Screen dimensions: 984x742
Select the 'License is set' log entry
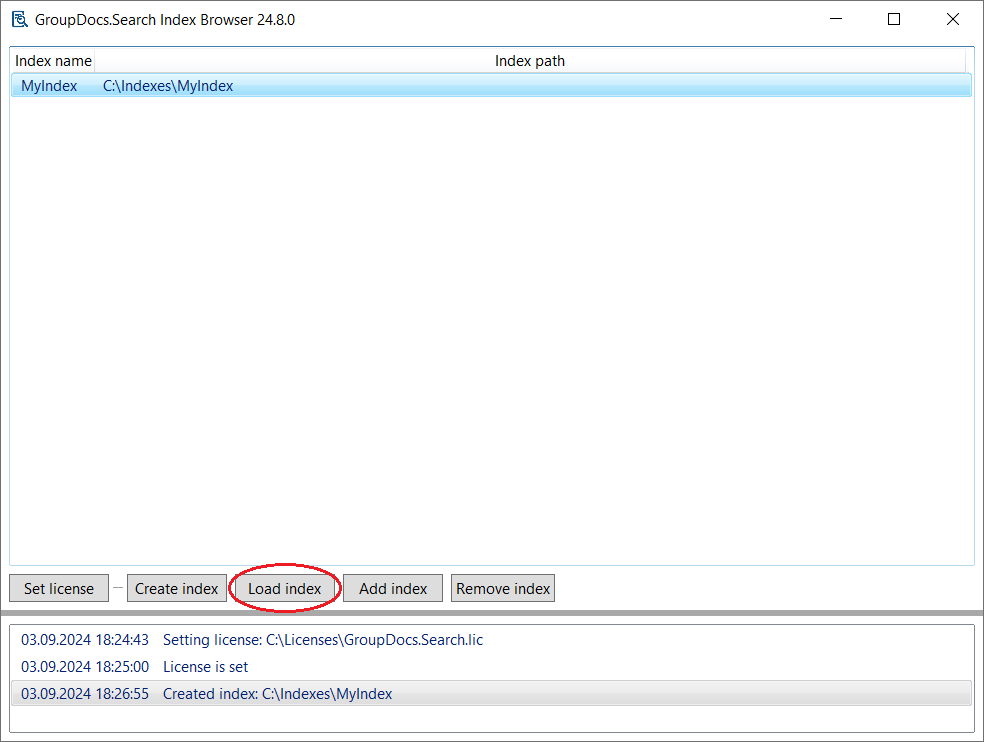pos(205,667)
